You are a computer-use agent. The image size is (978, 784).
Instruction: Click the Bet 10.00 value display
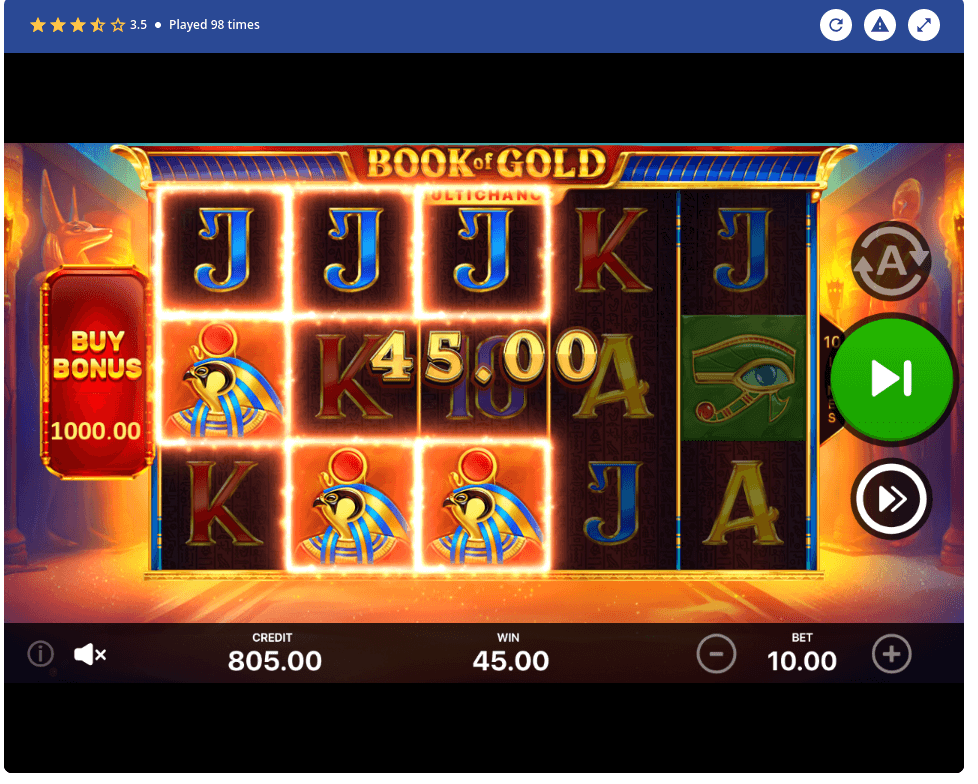coord(801,654)
